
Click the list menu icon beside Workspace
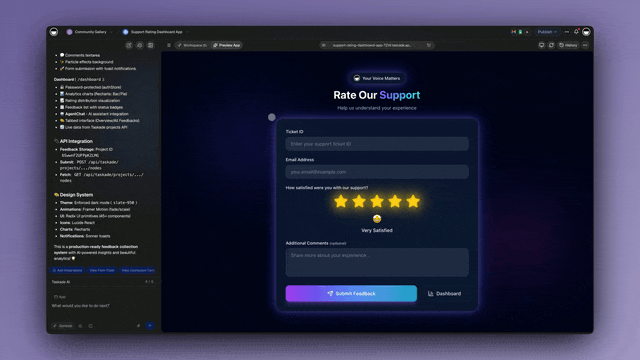tap(169, 45)
